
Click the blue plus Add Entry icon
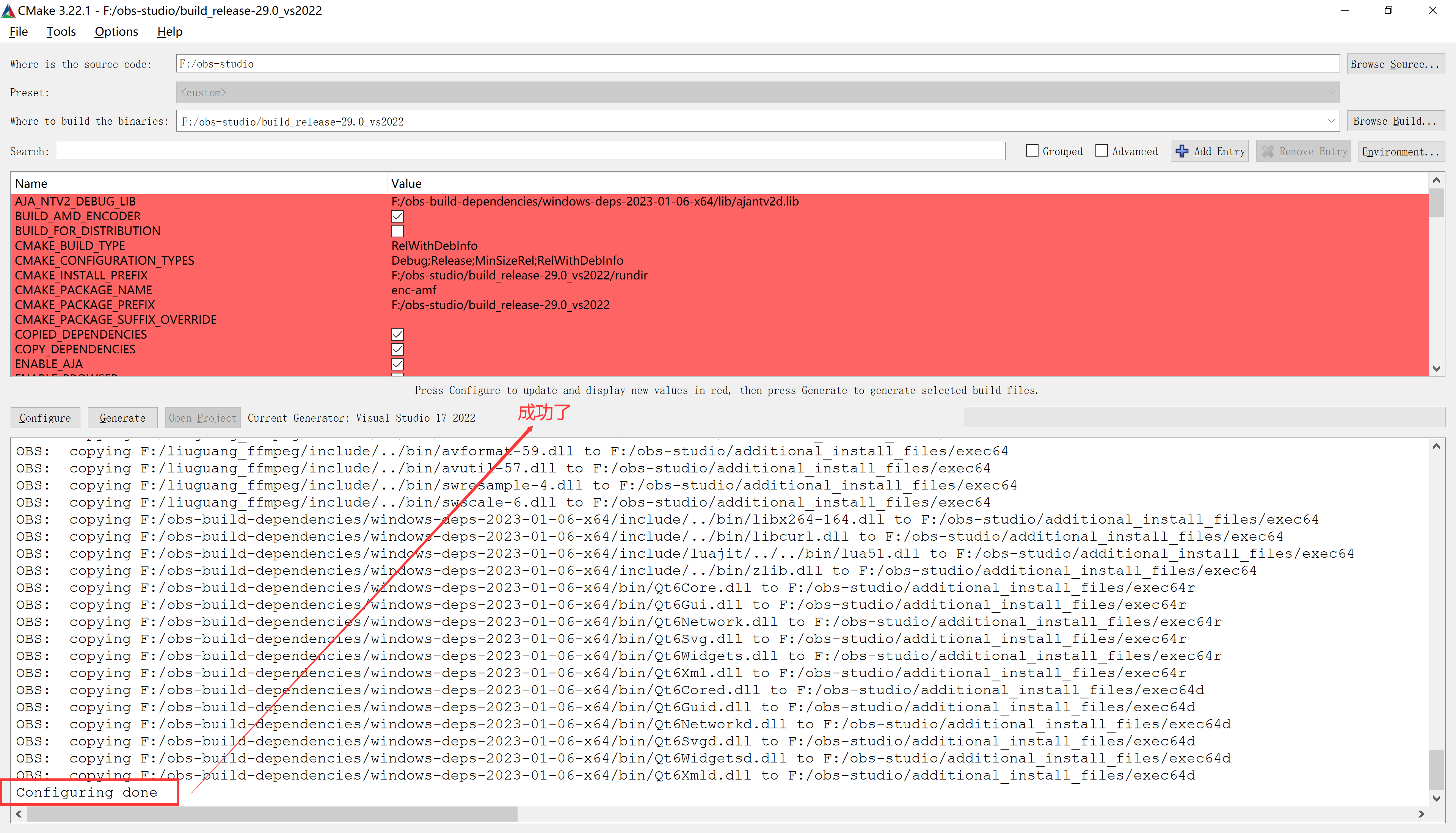(1181, 151)
